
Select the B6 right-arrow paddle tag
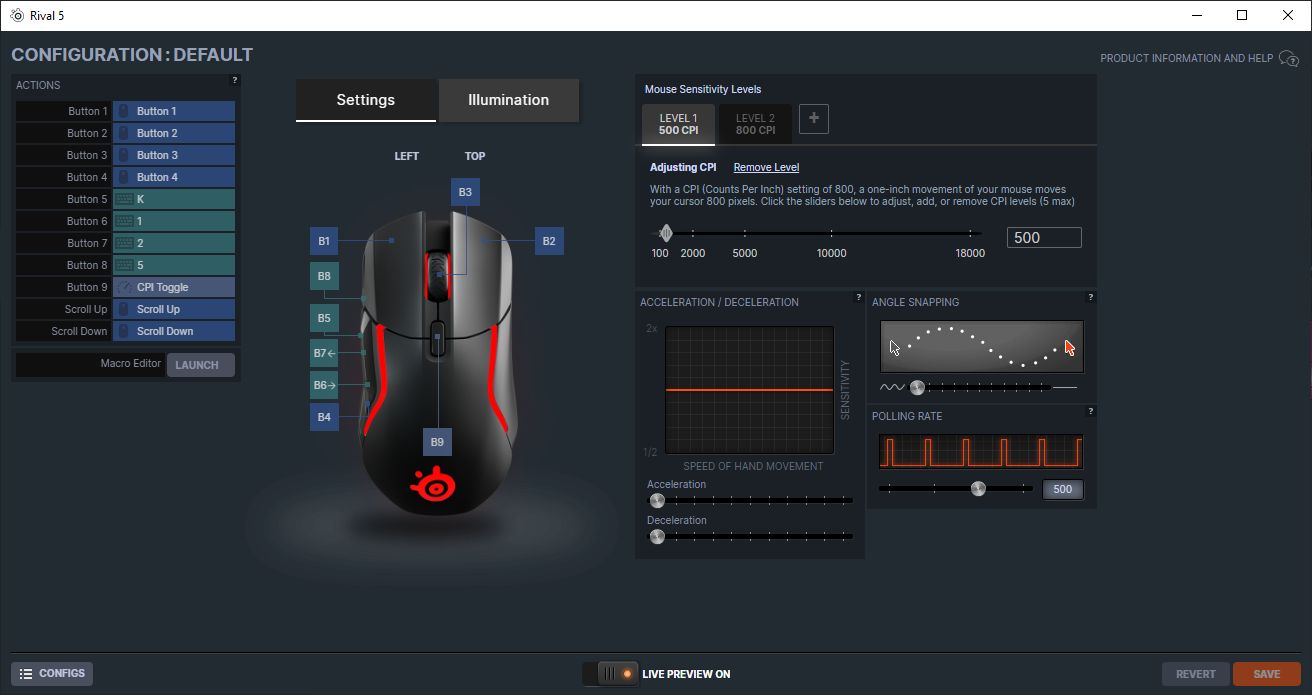click(324, 385)
